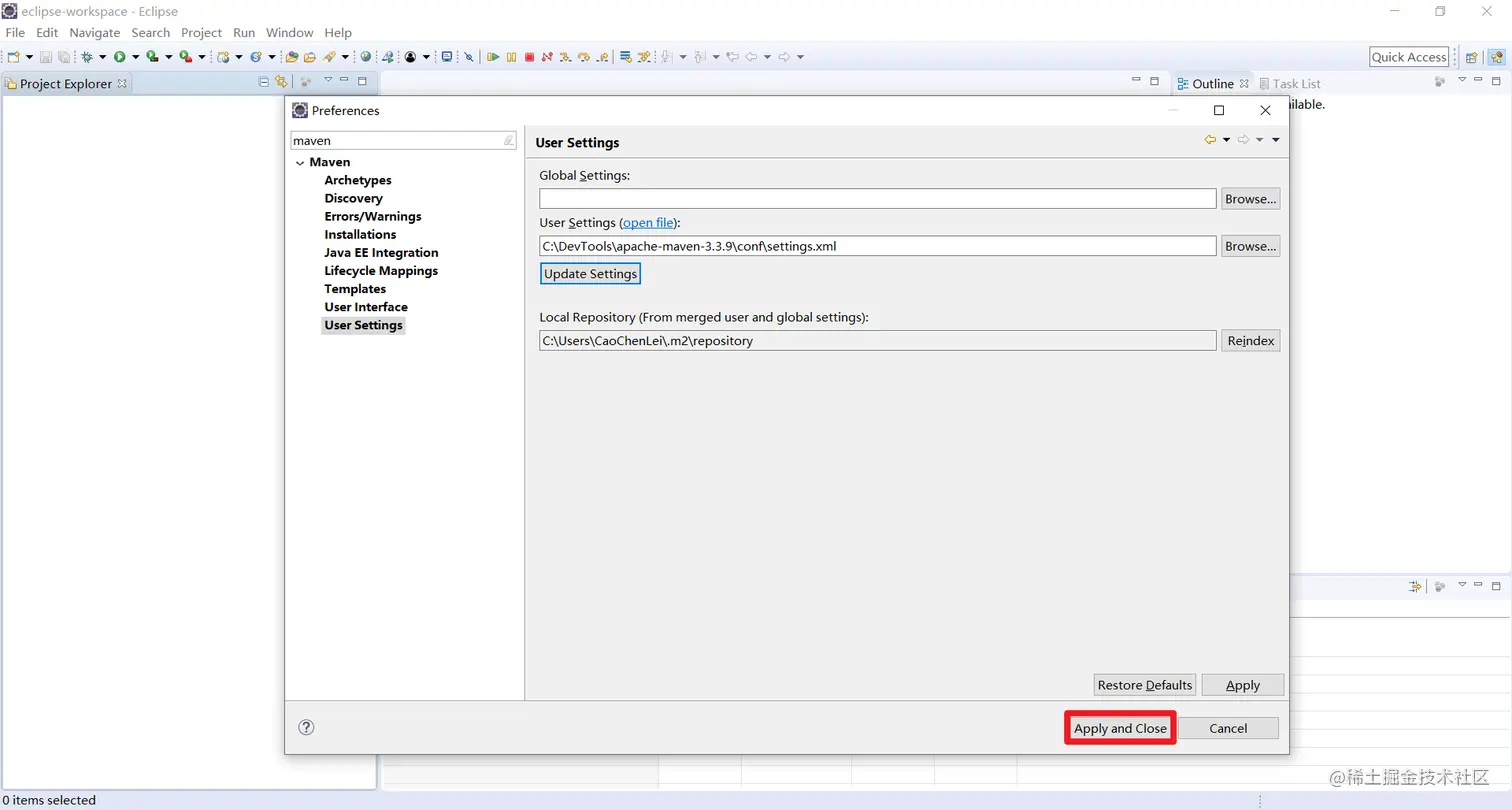Open the File menu

click(x=15, y=32)
